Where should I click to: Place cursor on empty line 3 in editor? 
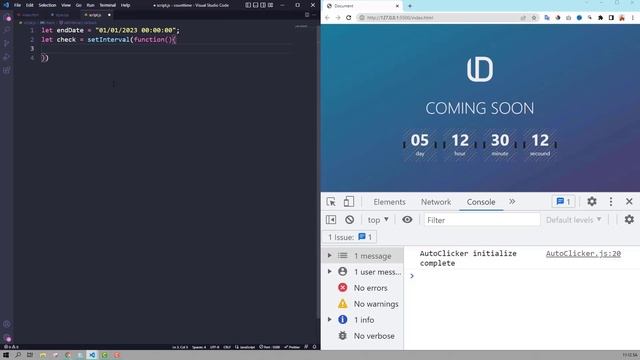167,49
